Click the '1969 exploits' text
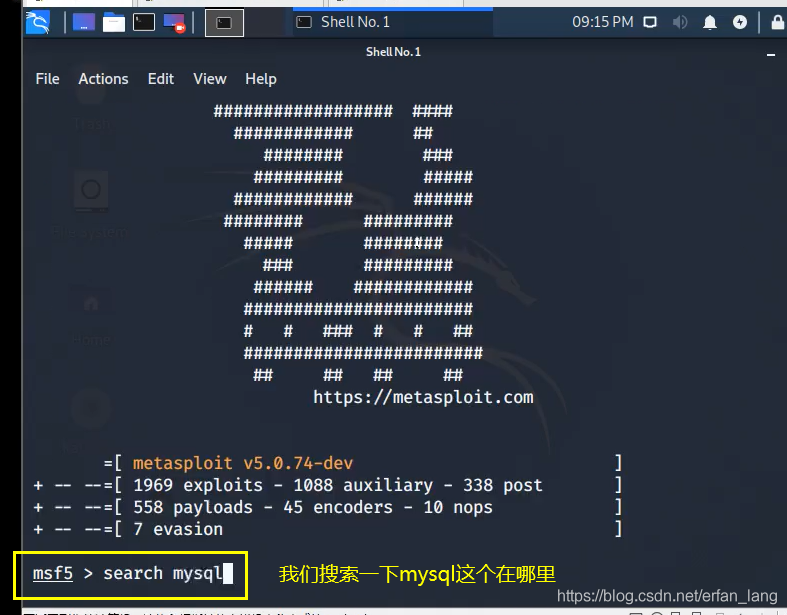This screenshot has width=787, height=615. pyautogui.click(x=198, y=485)
